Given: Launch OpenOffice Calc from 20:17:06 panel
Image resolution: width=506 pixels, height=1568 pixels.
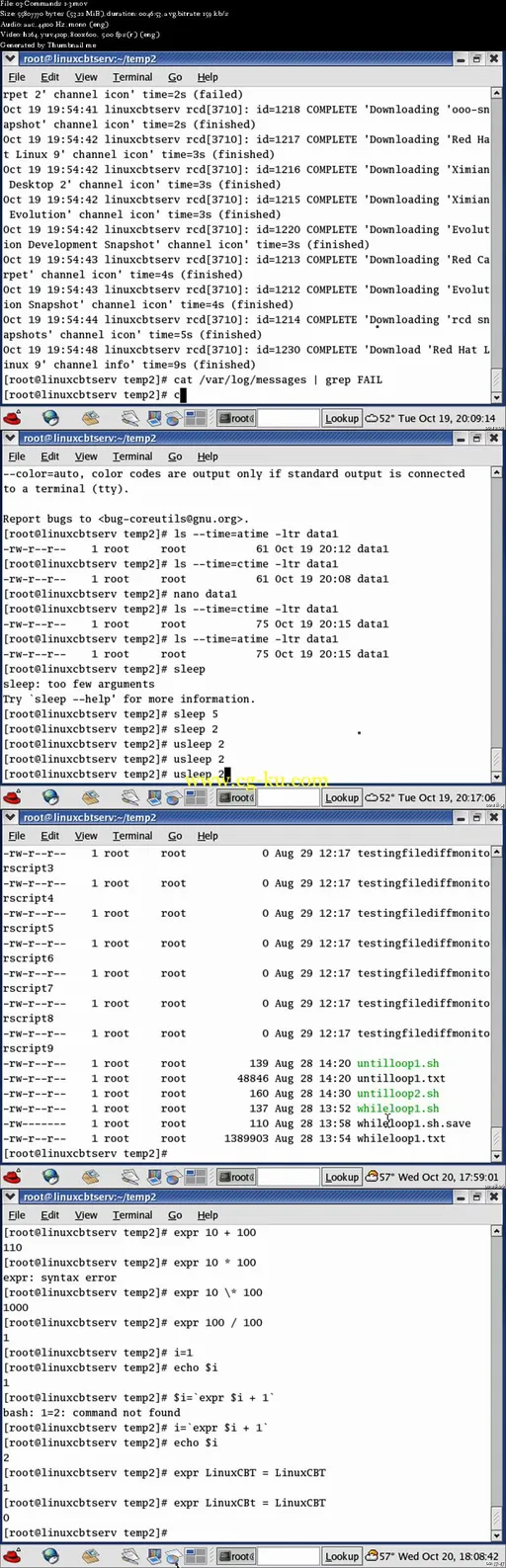Looking at the screenshot, I should (173, 797).
